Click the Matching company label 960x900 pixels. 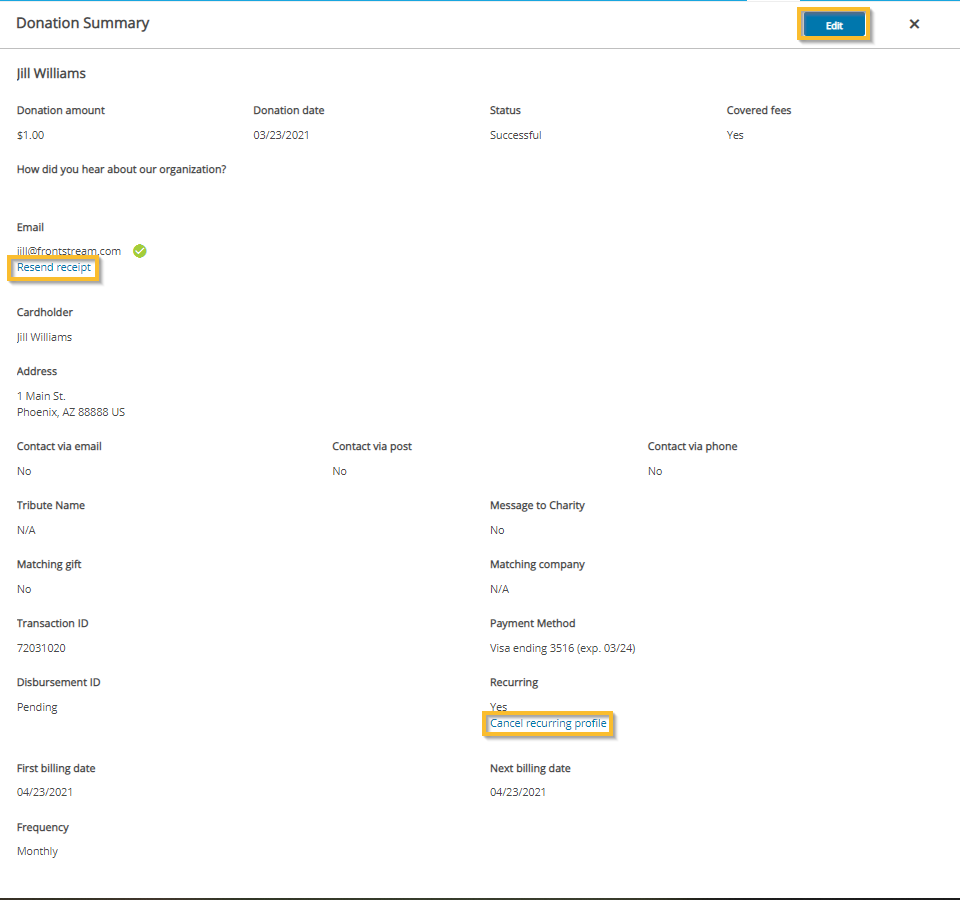tap(537, 564)
